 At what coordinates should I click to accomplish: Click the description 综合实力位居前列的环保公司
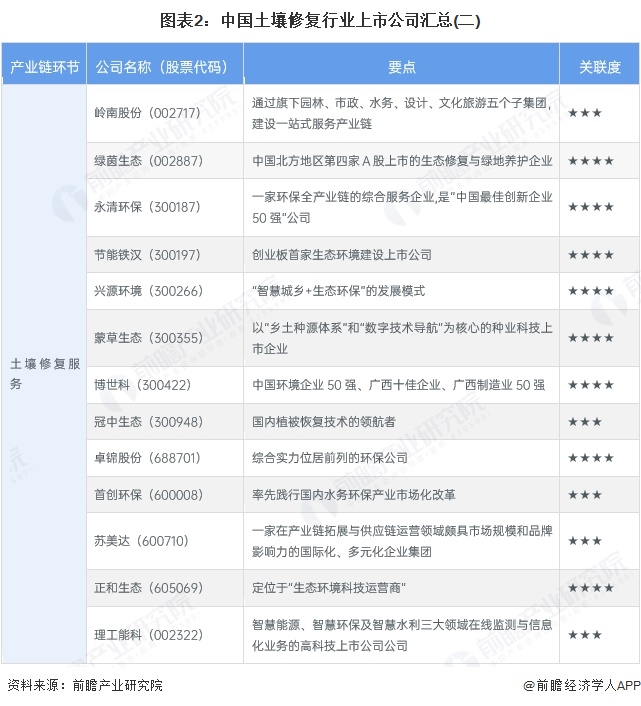tap(330, 458)
